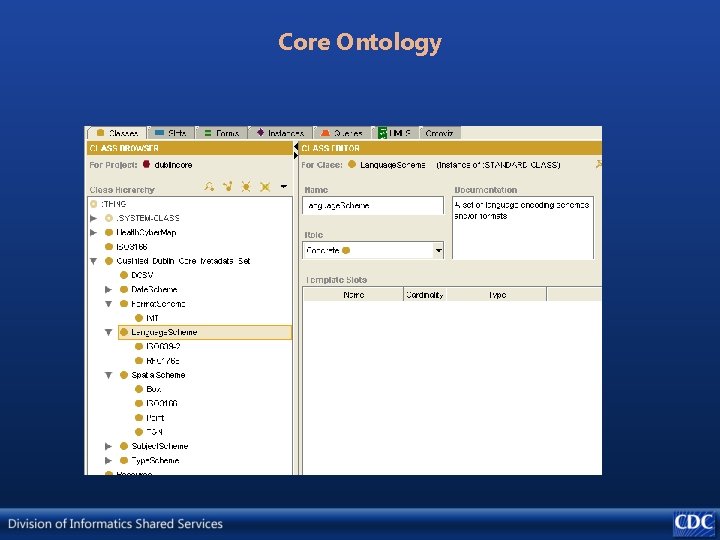
Task: Click the class Name input field
Action: click(373, 205)
